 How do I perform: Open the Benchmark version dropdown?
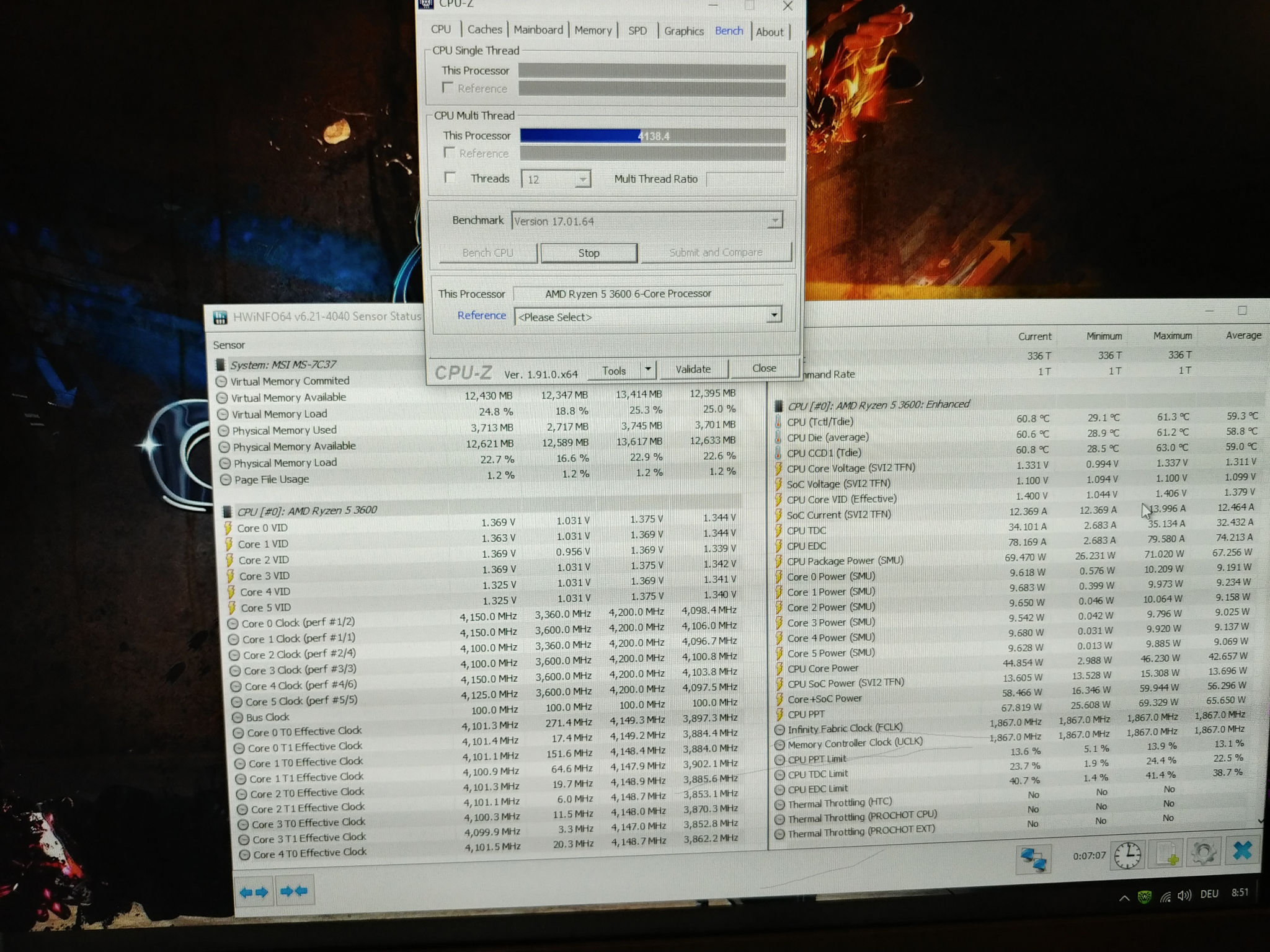click(775, 221)
